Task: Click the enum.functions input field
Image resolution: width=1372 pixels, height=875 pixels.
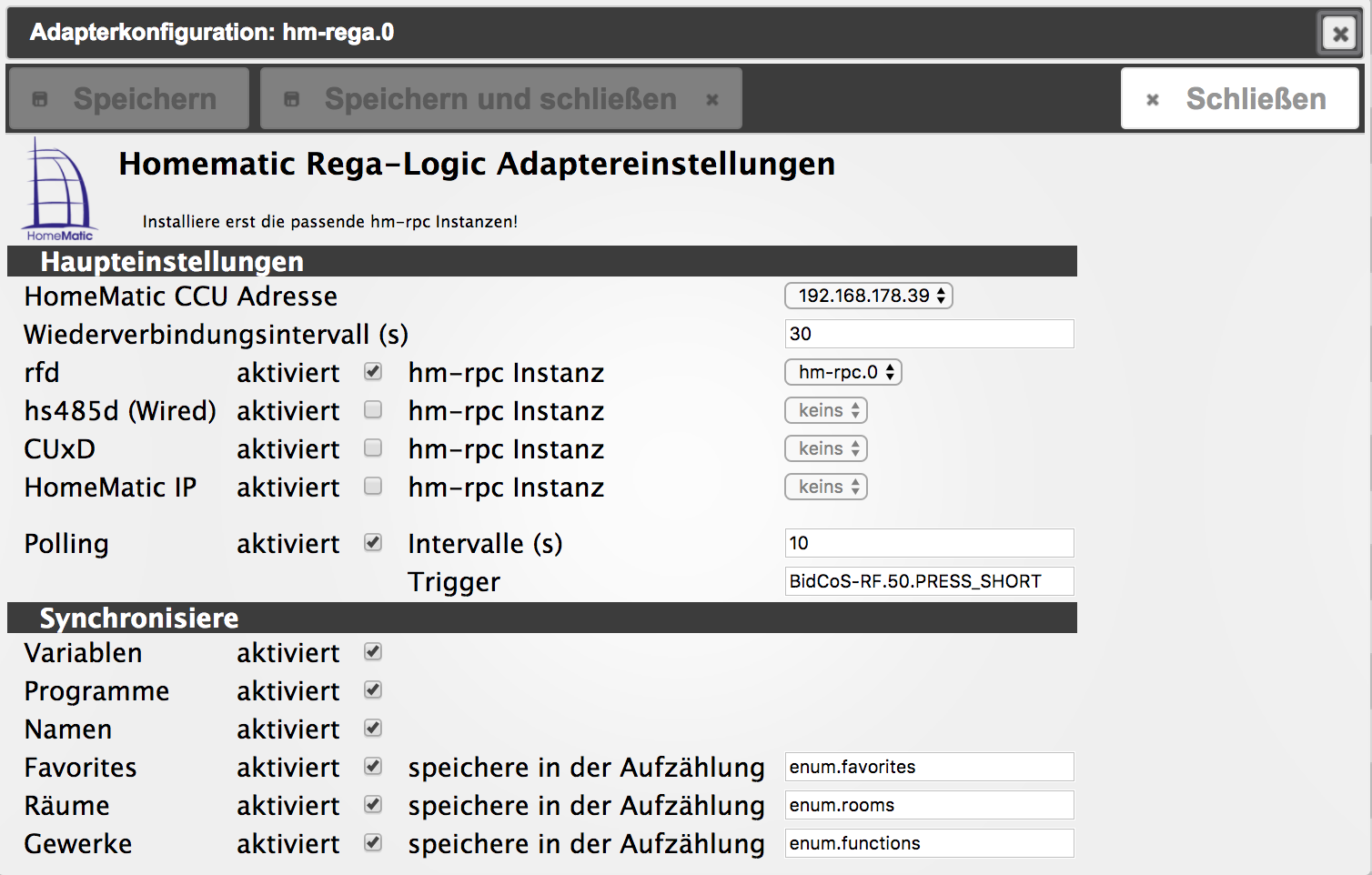Action: point(929,843)
